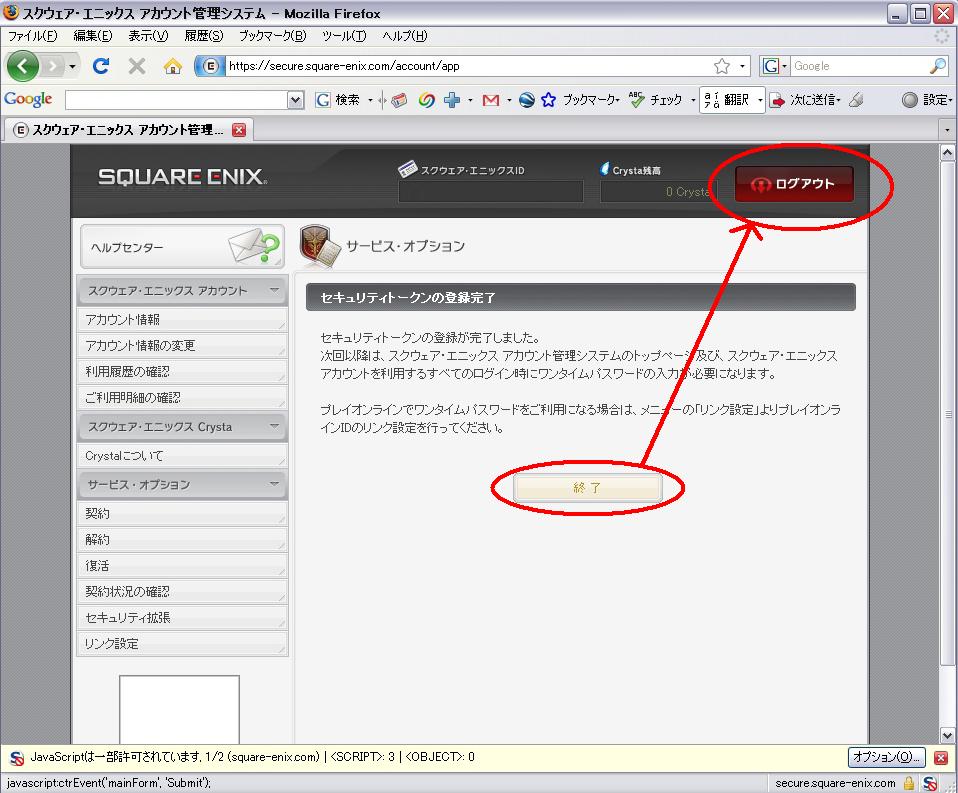Click the 翻訳 translate toolbar button

pyautogui.click(x=726, y=100)
